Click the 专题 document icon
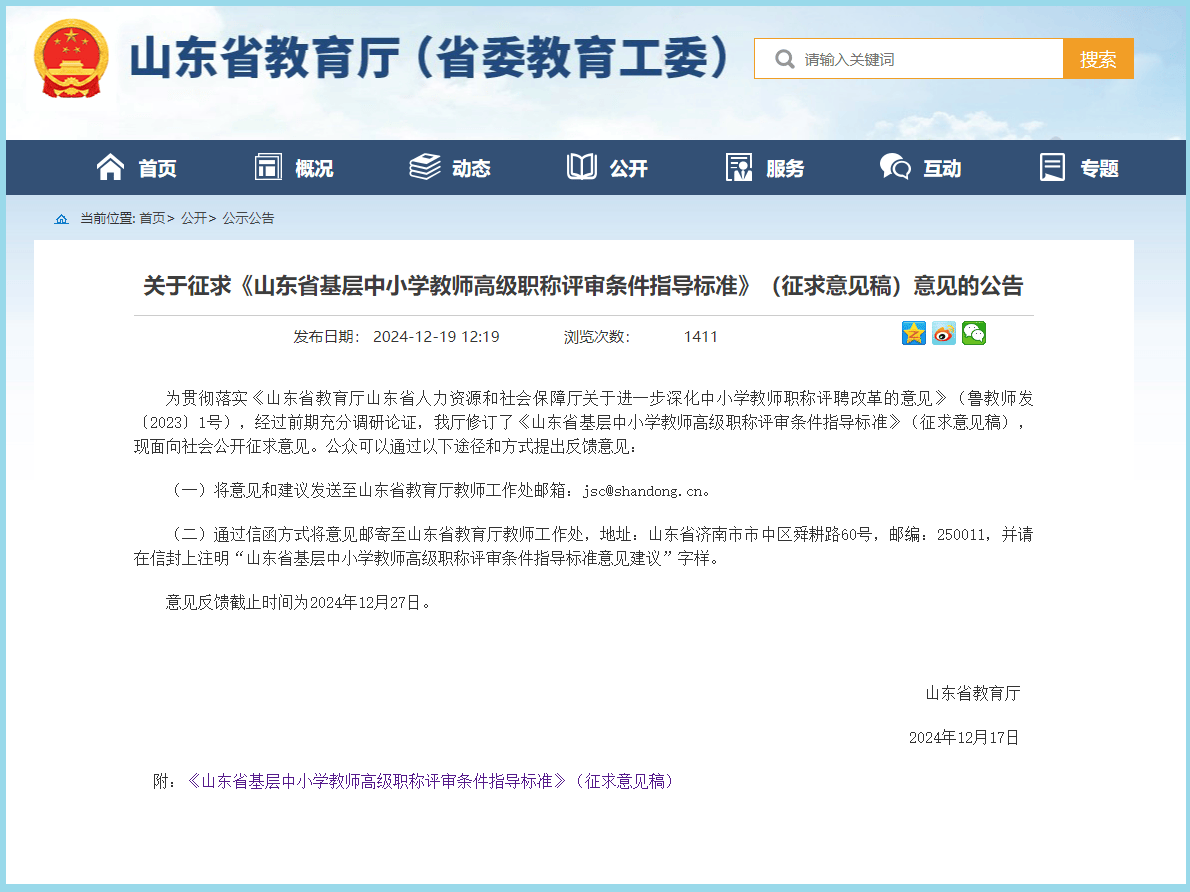Viewport: 1190px width, 892px height. 1053,167
